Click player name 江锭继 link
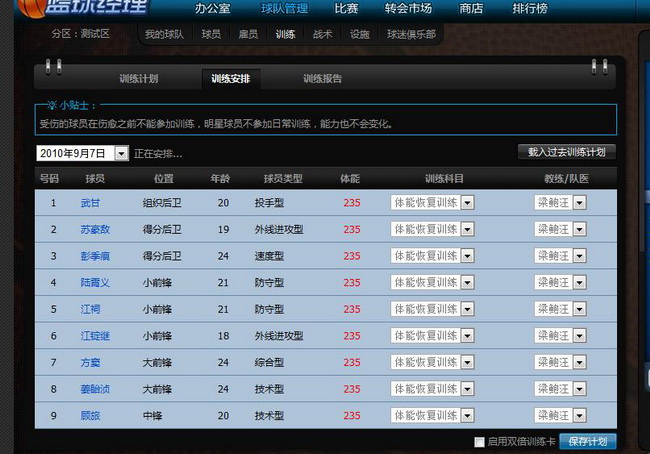Screen dimensions: 650x454 coord(95,336)
